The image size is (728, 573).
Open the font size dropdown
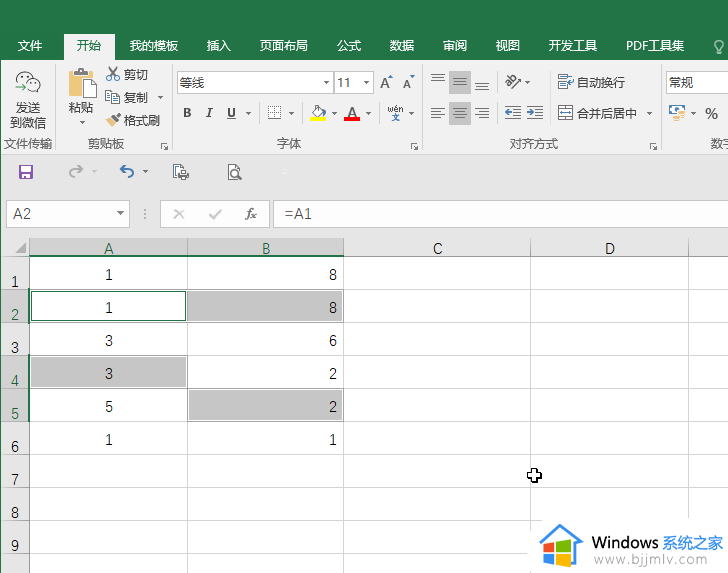point(367,83)
